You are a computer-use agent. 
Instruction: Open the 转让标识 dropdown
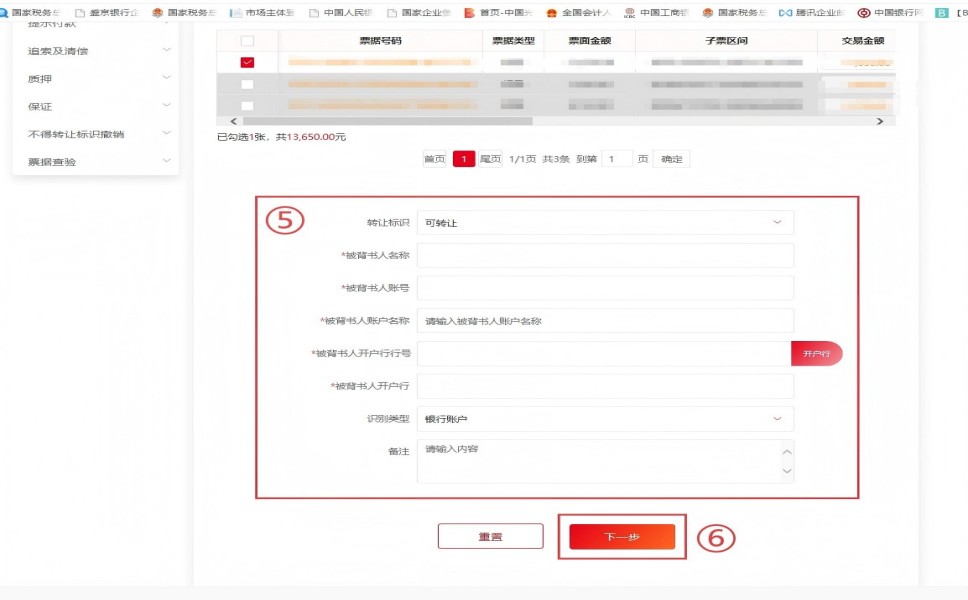[605, 223]
